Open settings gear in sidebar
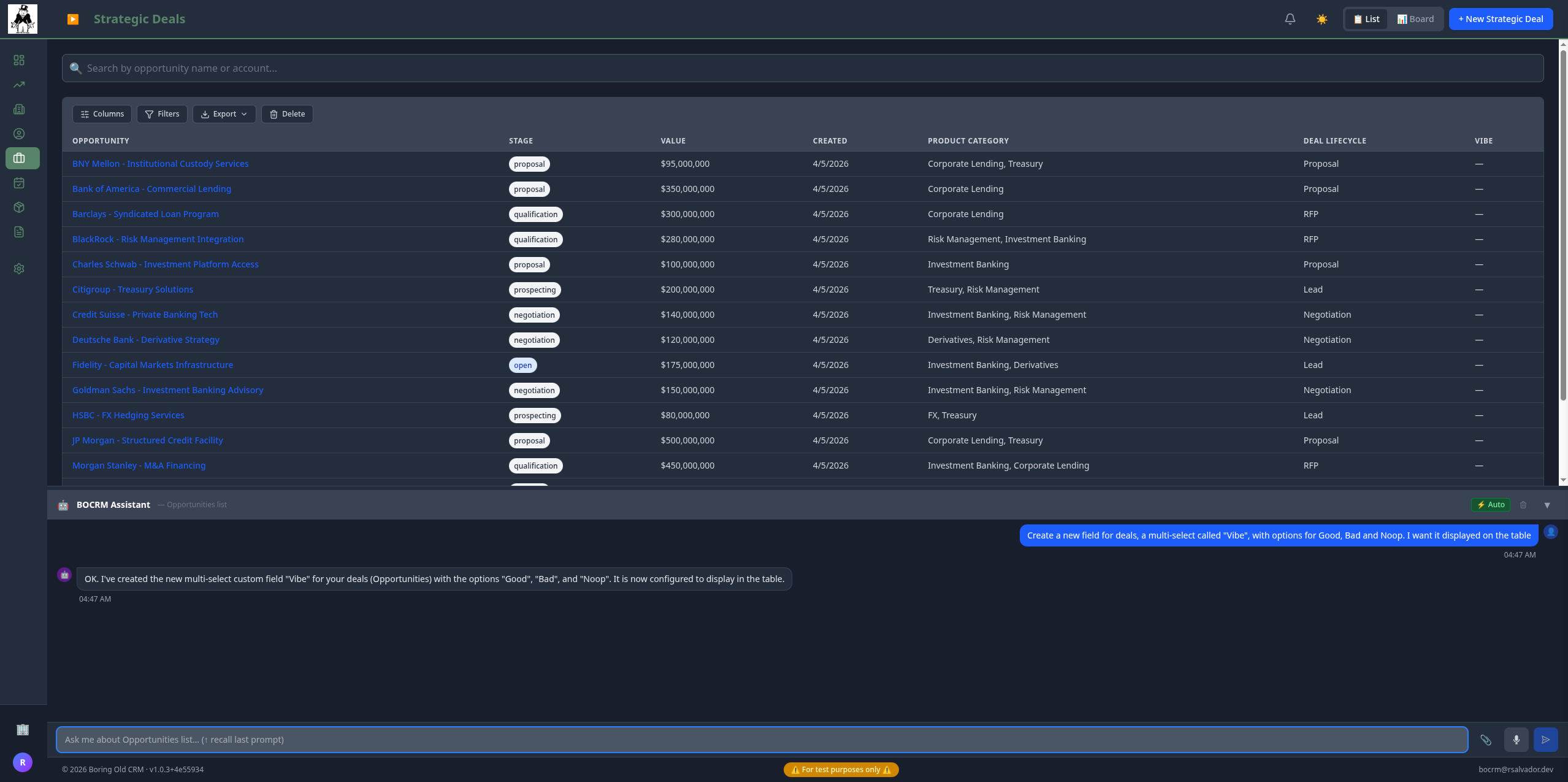1568x782 pixels. (19, 269)
